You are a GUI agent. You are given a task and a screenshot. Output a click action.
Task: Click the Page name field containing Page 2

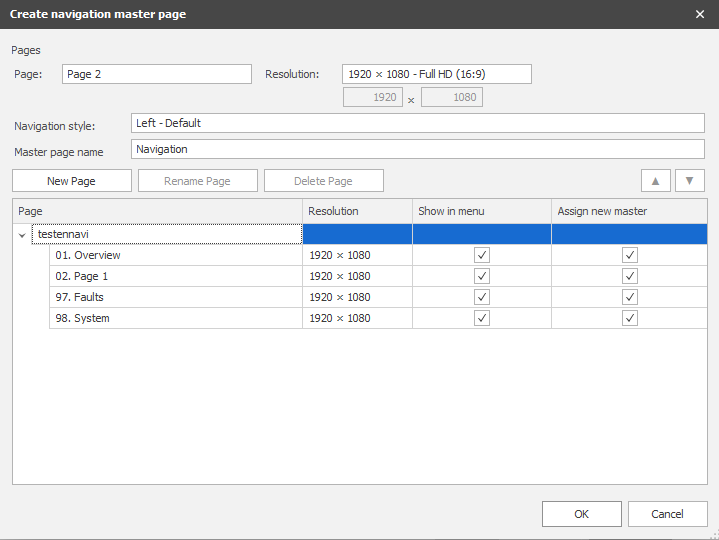pos(157,74)
